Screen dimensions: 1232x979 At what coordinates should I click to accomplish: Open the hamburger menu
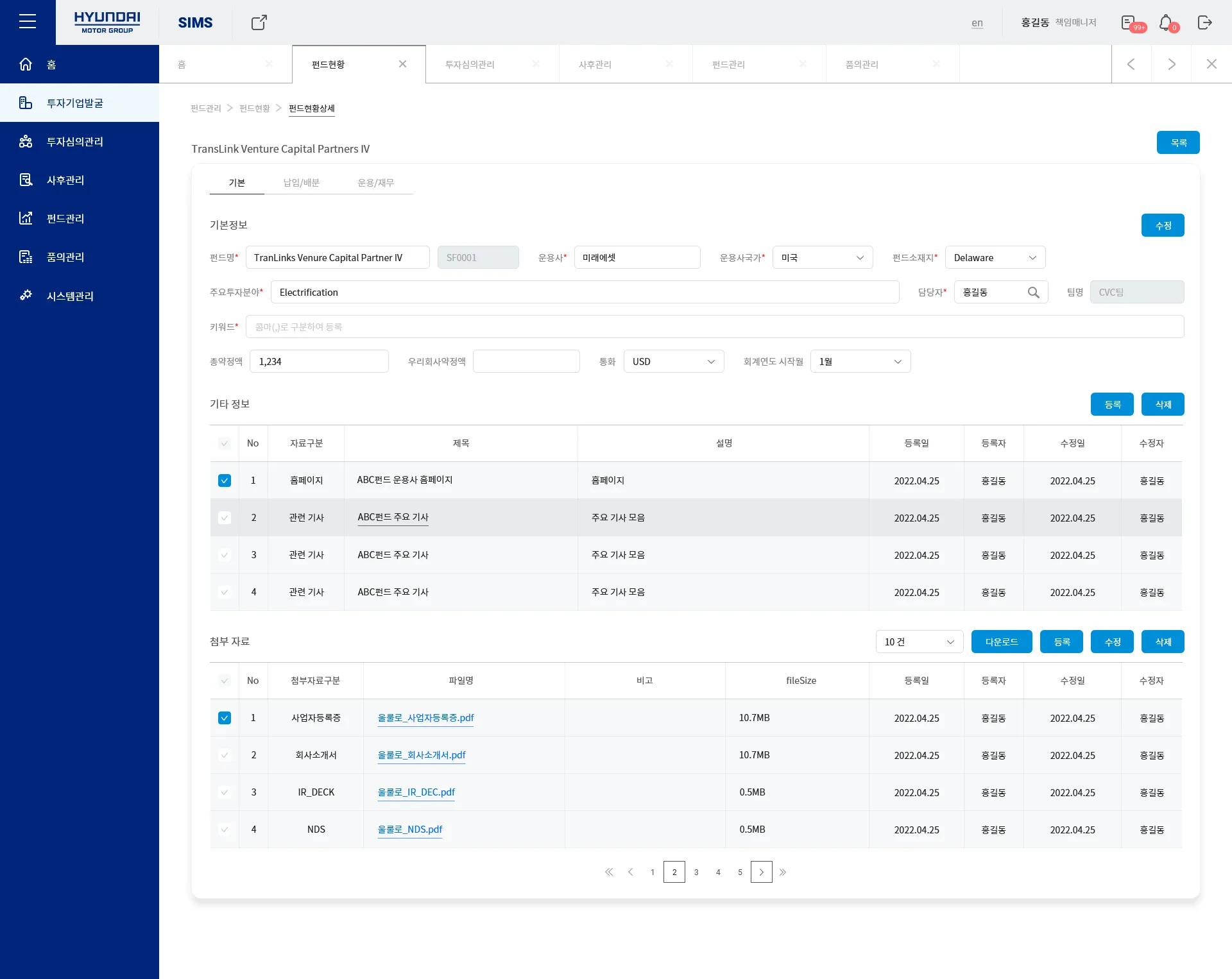point(28,22)
